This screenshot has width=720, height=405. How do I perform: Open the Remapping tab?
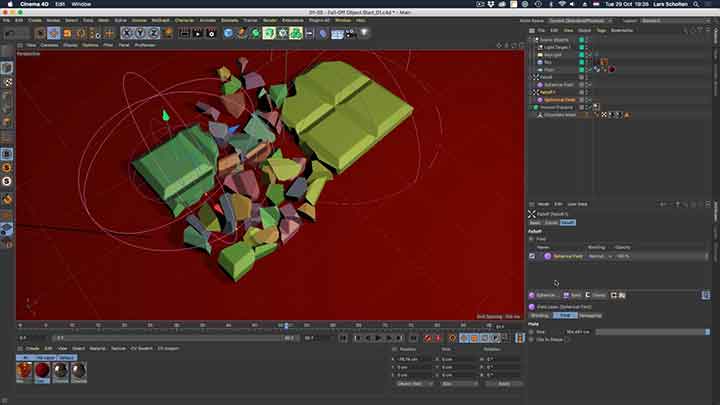590,315
